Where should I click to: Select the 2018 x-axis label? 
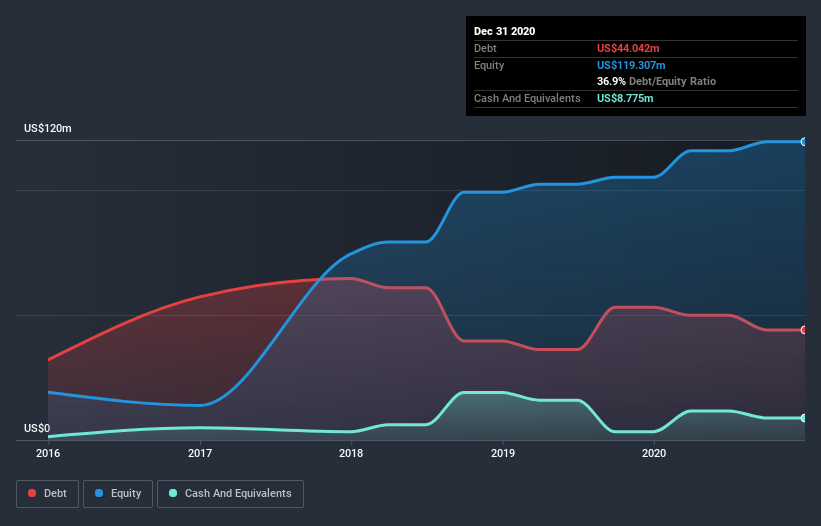click(x=351, y=453)
